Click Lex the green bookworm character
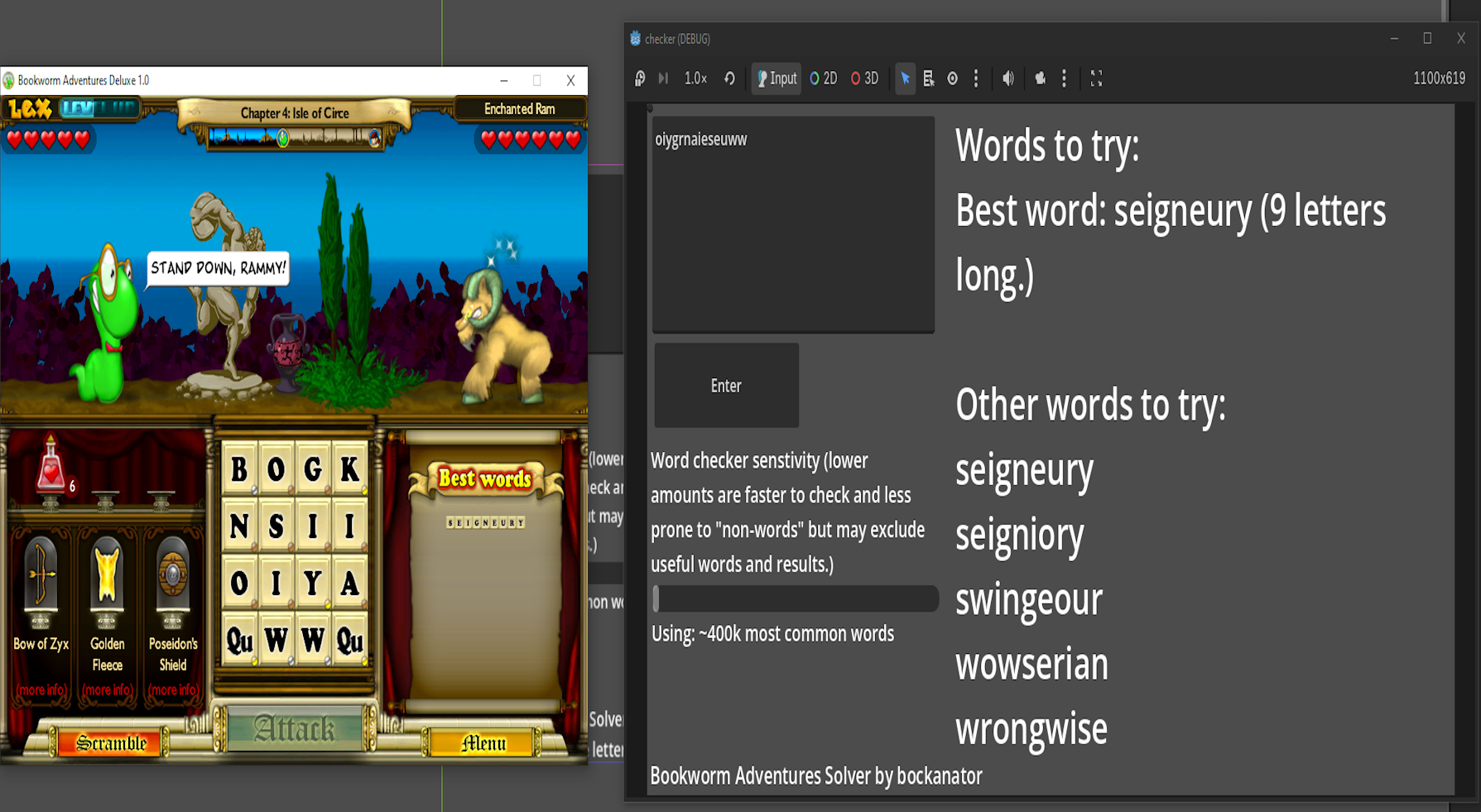The image size is (1481, 812). click(105, 324)
